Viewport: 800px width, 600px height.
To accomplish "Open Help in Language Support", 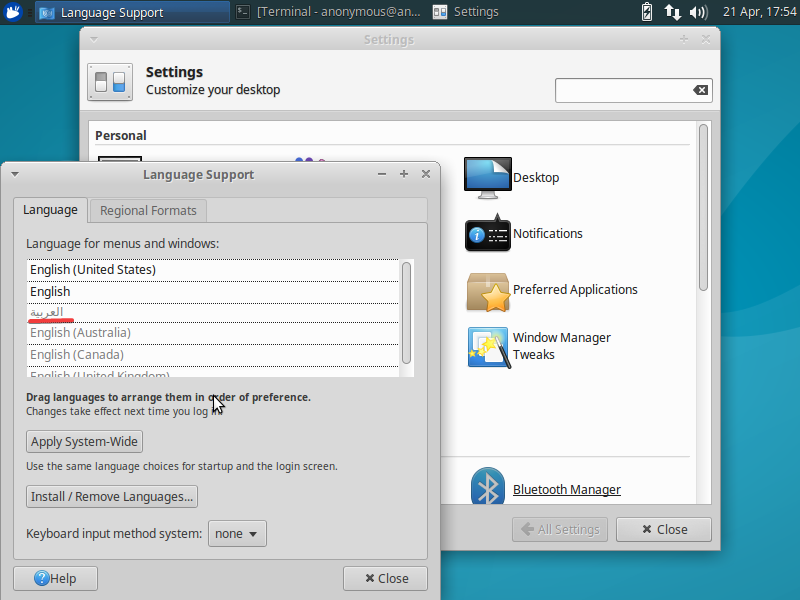I will pos(55,578).
